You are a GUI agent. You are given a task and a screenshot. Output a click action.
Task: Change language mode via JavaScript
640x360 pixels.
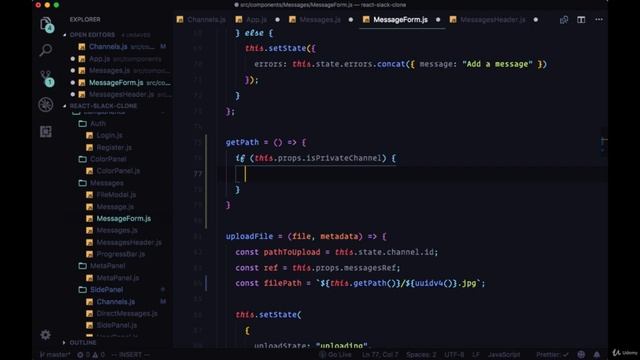pyautogui.click(x=504, y=355)
